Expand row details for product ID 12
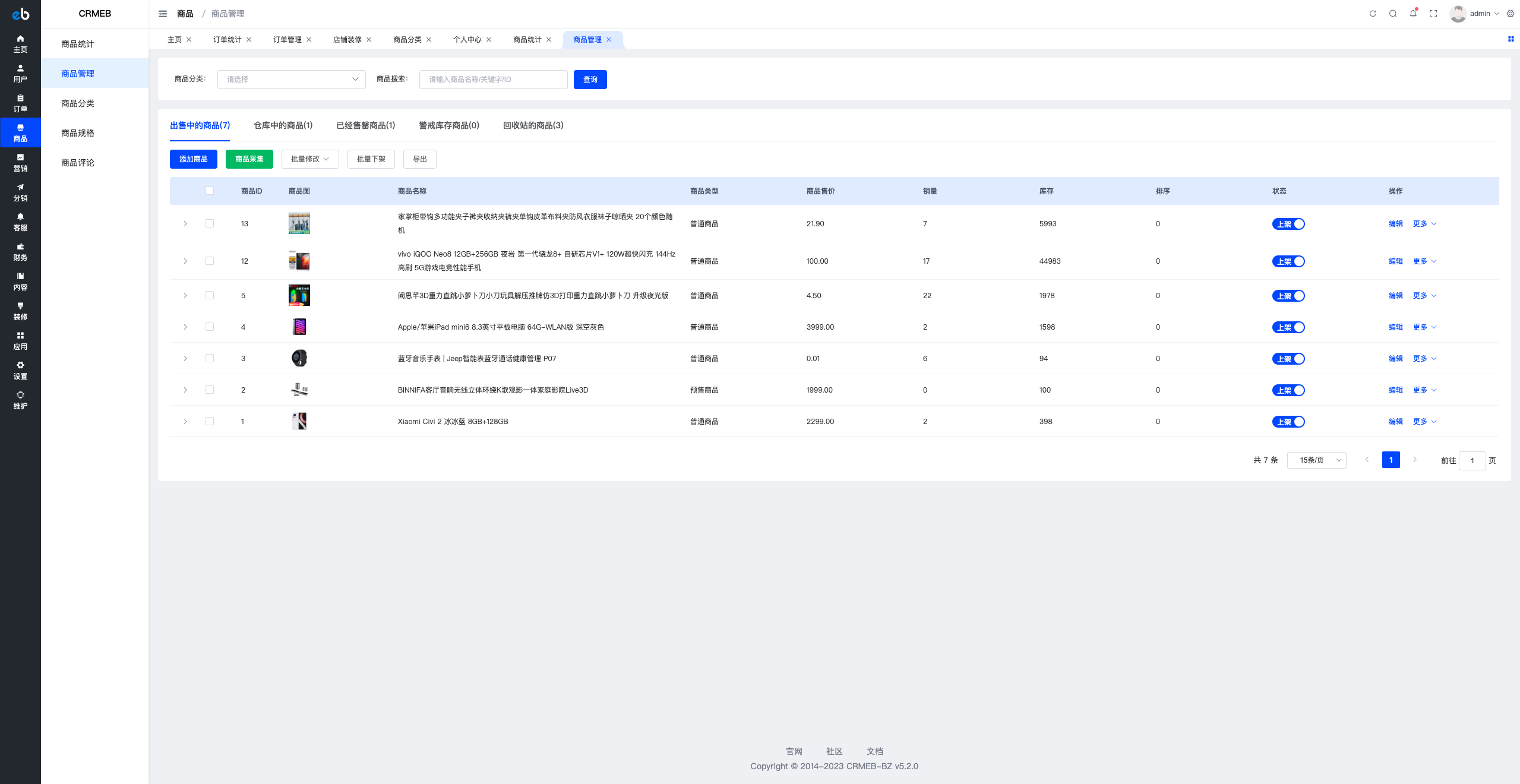Screen dimensions: 1520x784 185,261
